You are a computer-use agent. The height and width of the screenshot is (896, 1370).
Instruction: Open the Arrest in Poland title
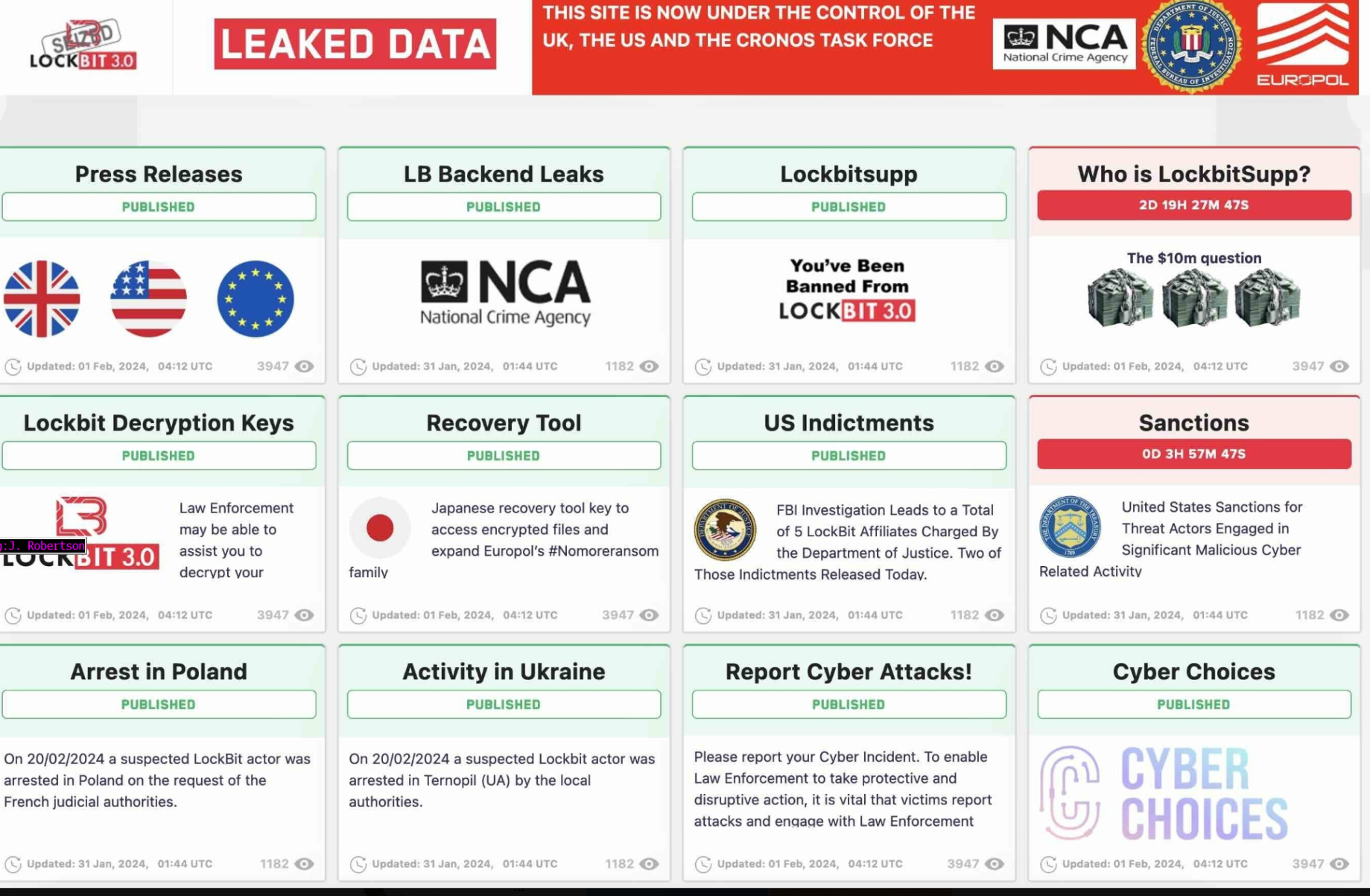tap(159, 672)
